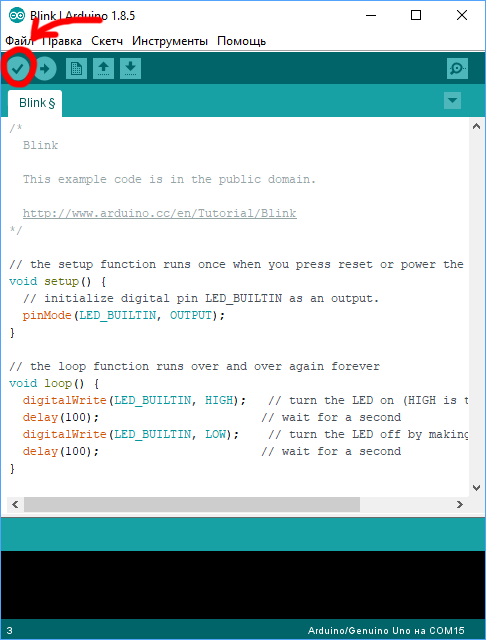This screenshot has width=486, height=640.
Task: Click the Arduino logo in title bar
Action: click(x=17, y=16)
